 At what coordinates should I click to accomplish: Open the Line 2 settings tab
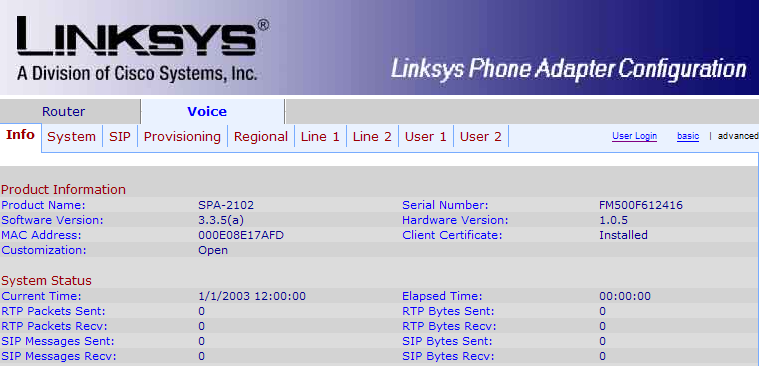point(372,137)
